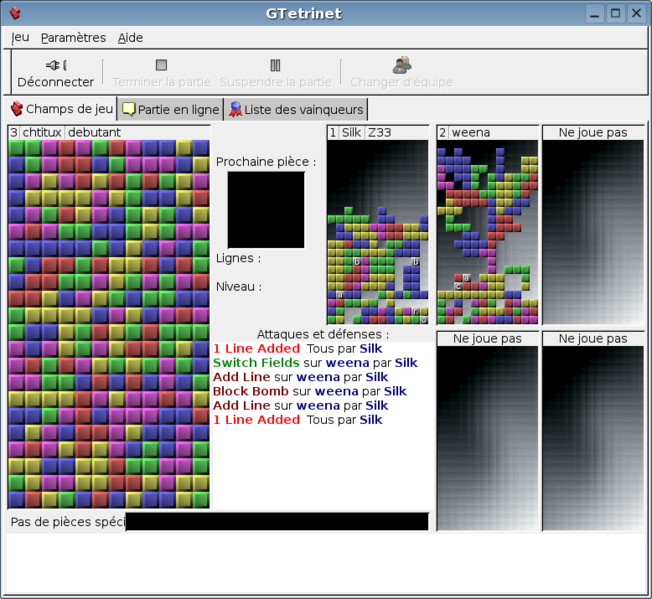652x599 pixels.
Task: Click the red block icon on Champs de jeu tab
Action: (x=17, y=109)
